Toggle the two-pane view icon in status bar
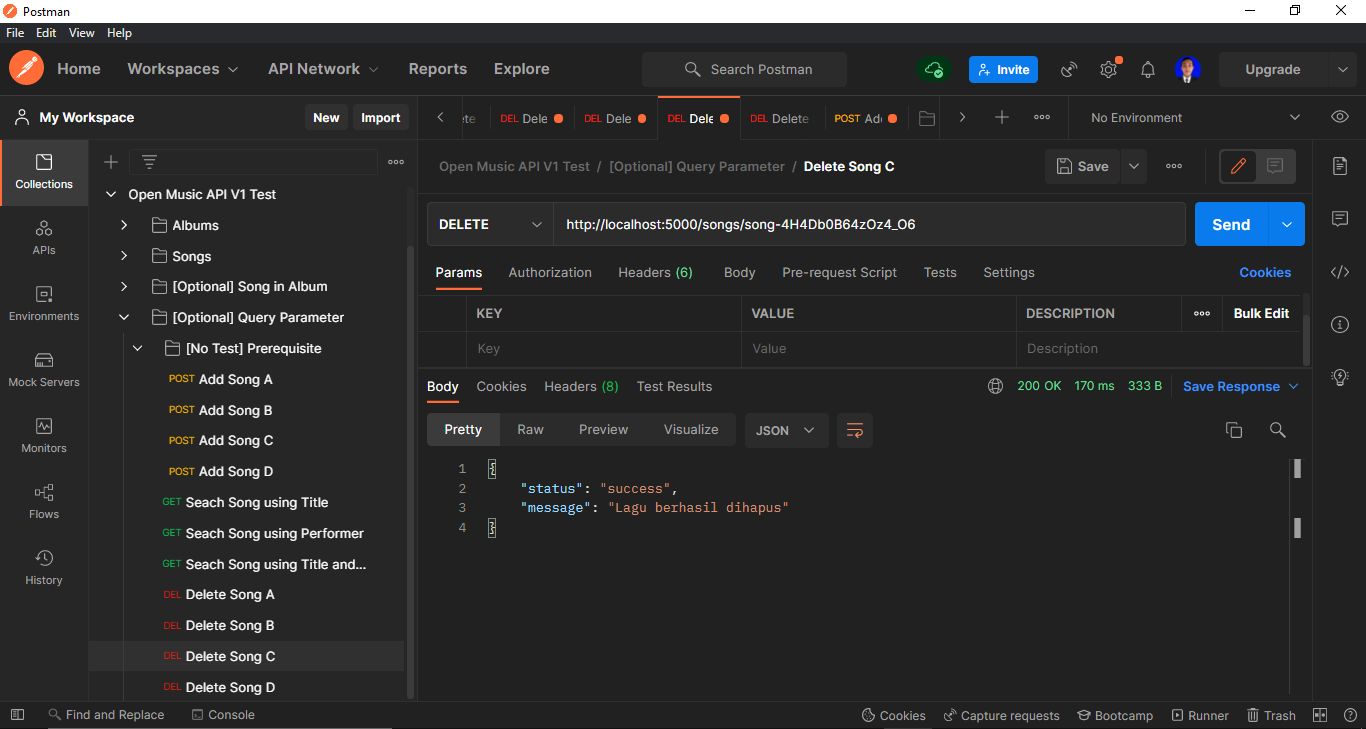Image resolution: width=1366 pixels, height=729 pixels. (x=1320, y=715)
